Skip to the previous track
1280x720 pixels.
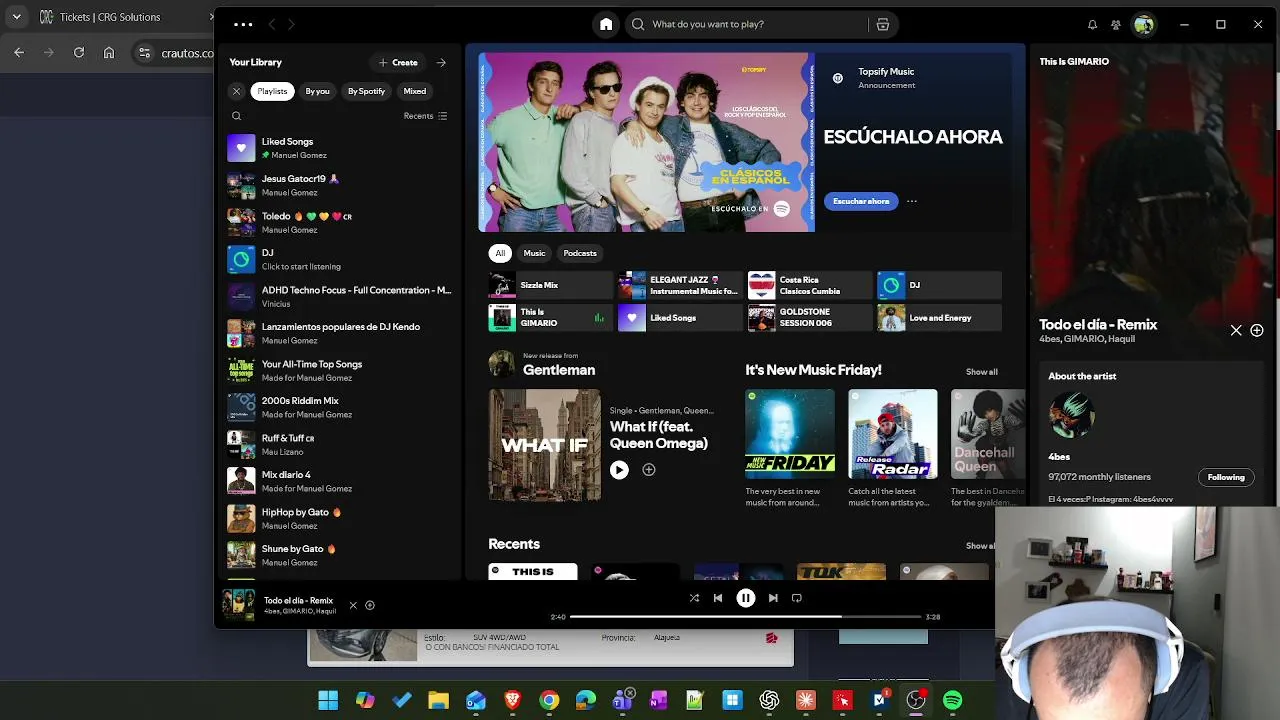pyautogui.click(x=718, y=598)
